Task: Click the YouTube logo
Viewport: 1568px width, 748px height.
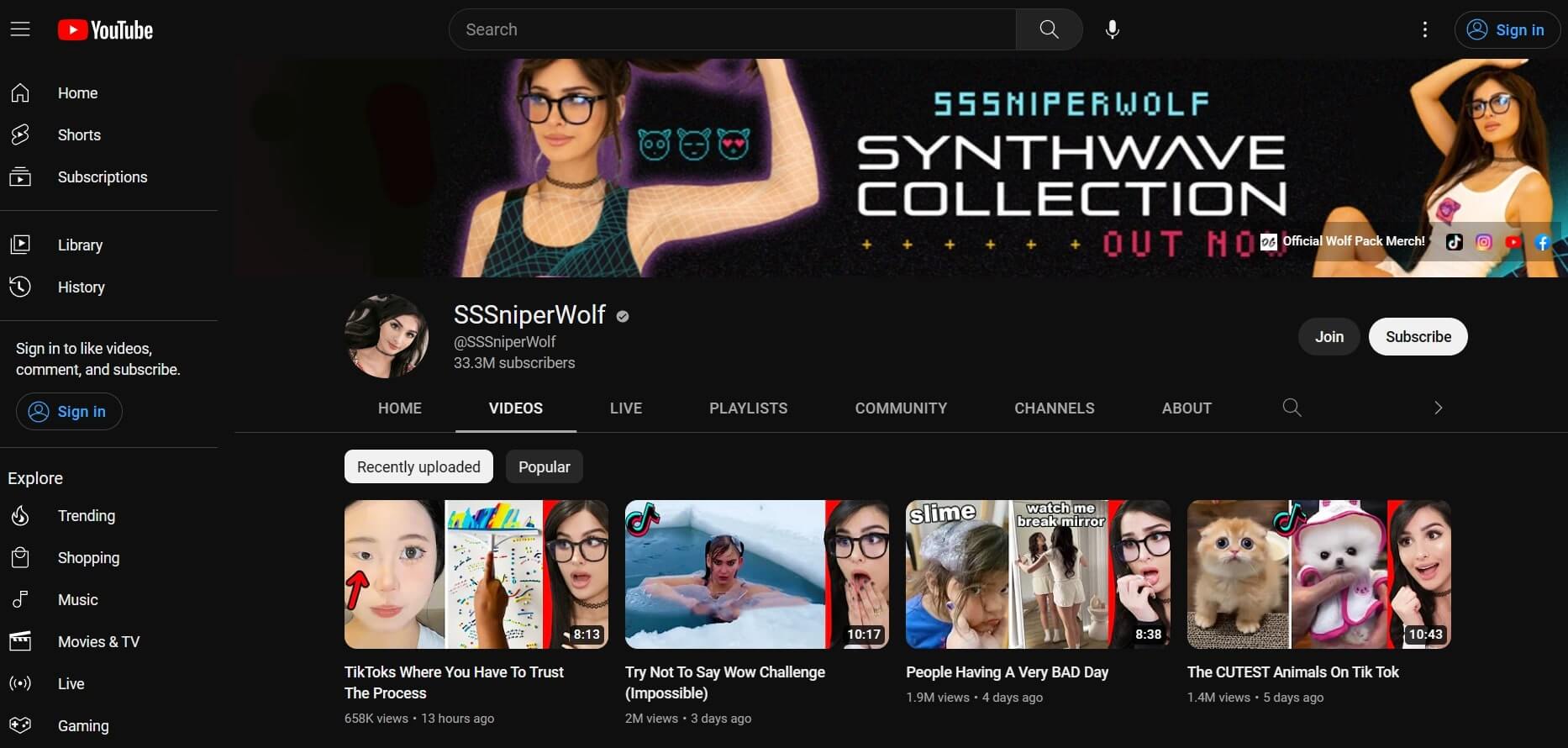Action: (x=105, y=30)
